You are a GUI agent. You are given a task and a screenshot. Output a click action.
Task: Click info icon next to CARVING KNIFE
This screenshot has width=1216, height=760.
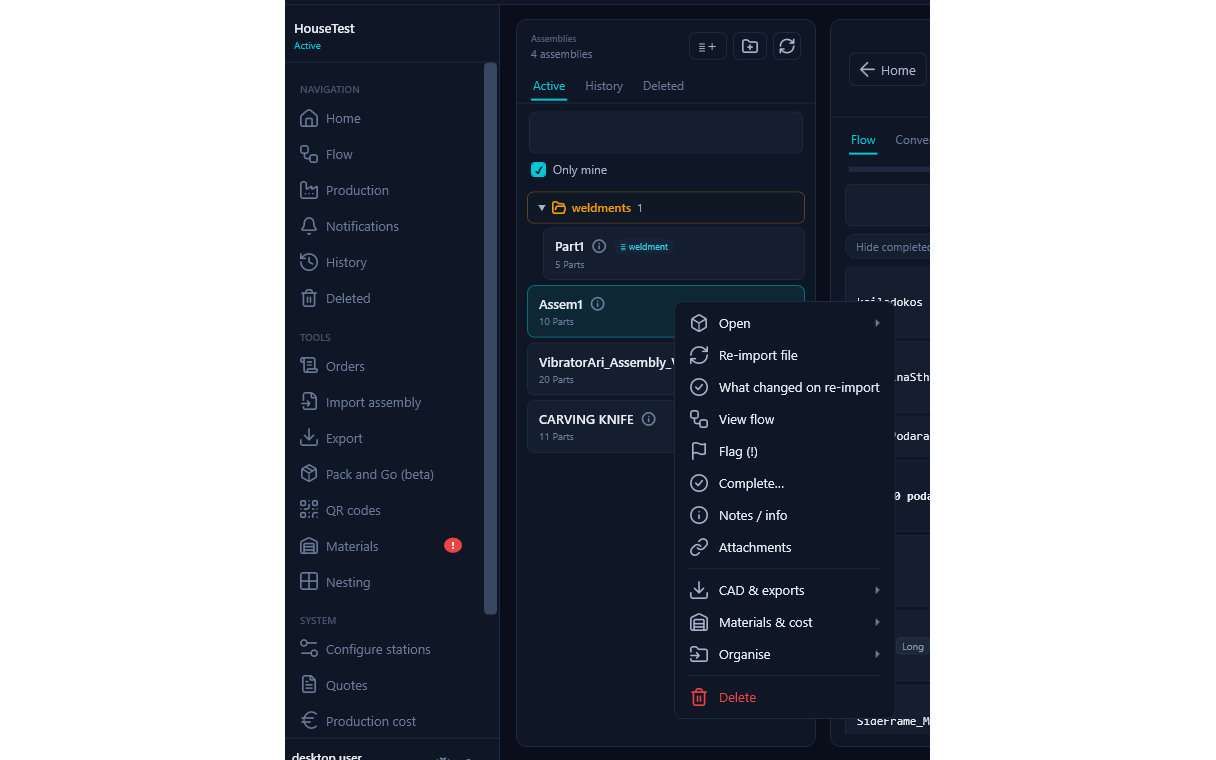tap(648, 419)
